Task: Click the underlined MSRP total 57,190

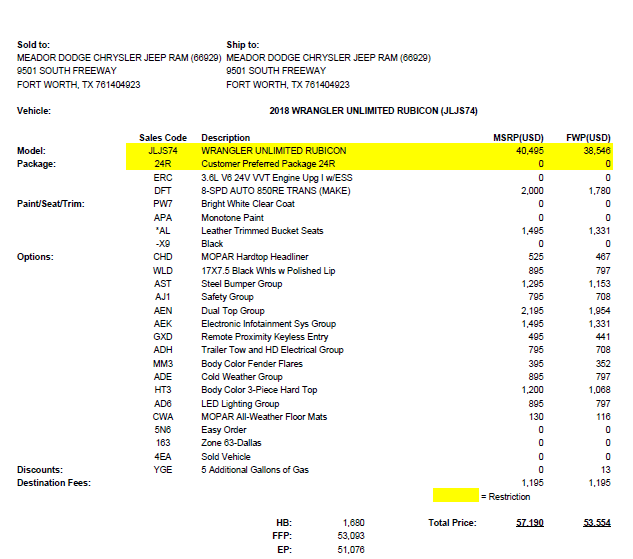Action: (530, 523)
